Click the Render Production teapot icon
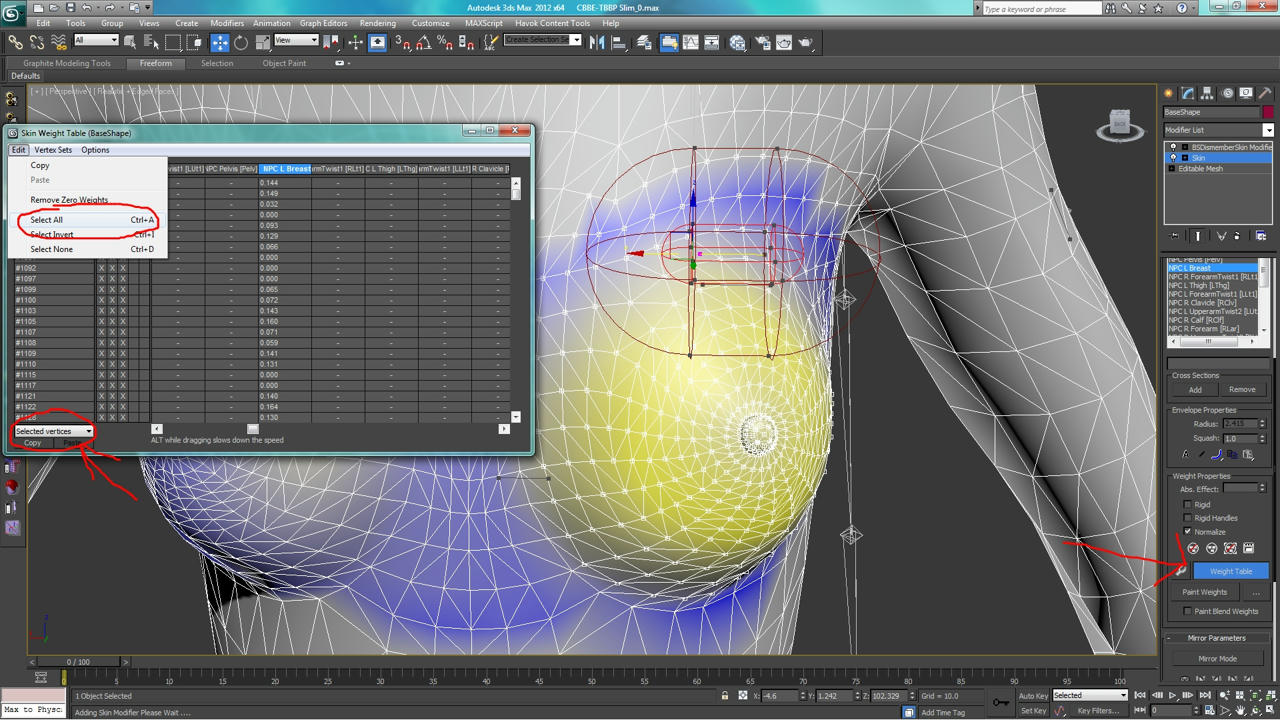The height and width of the screenshot is (720, 1280). [x=805, y=42]
